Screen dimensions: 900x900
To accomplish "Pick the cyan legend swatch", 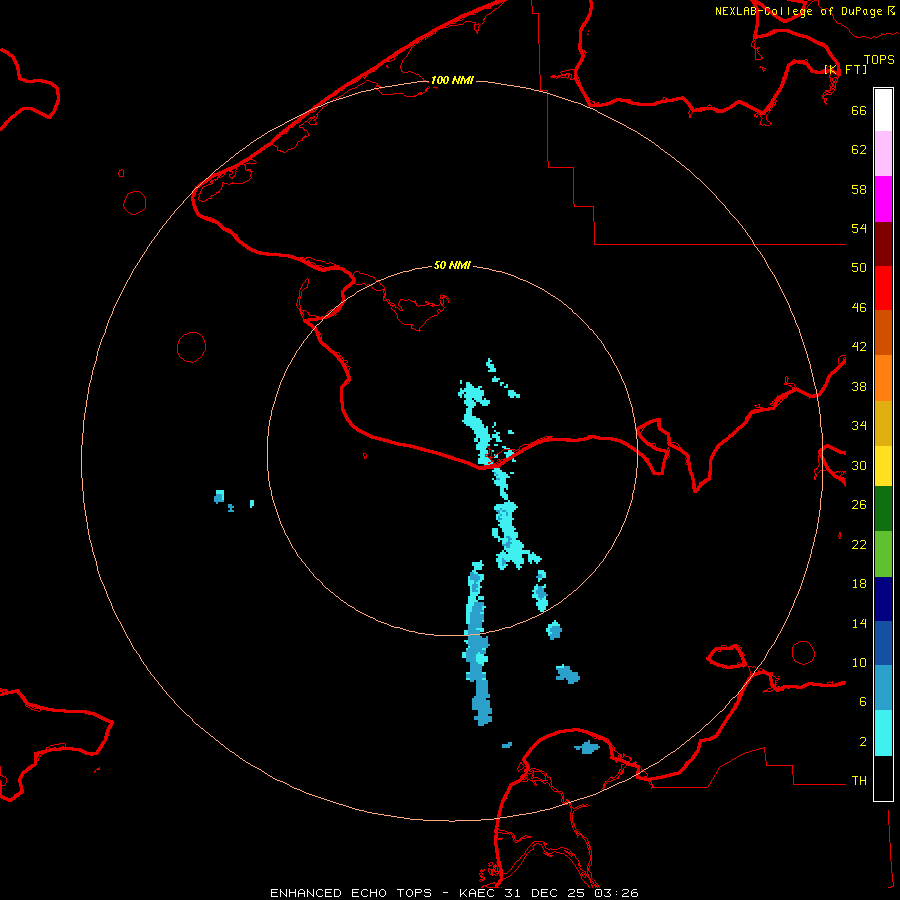I will [x=883, y=733].
